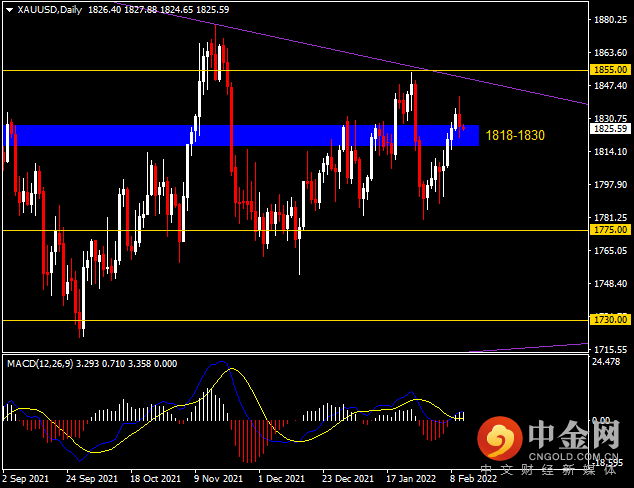The image size is (634, 488).
Task: Select the 1855.00 horizontal line price label
Action: (x=611, y=70)
